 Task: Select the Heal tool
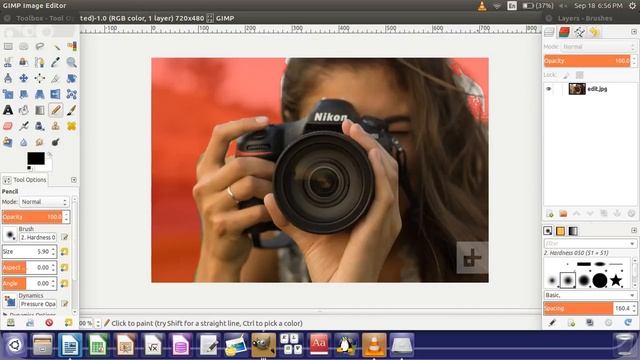pyautogui.click(x=72, y=126)
